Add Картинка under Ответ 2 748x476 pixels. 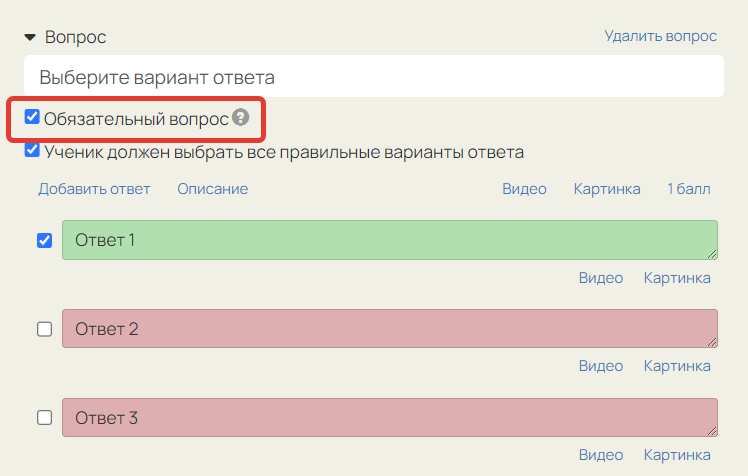pos(677,366)
